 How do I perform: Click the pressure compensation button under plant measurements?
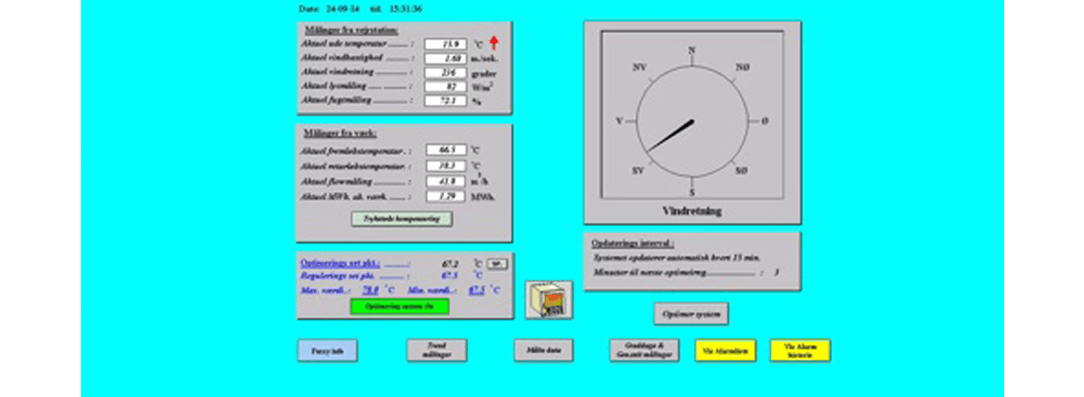click(x=402, y=219)
